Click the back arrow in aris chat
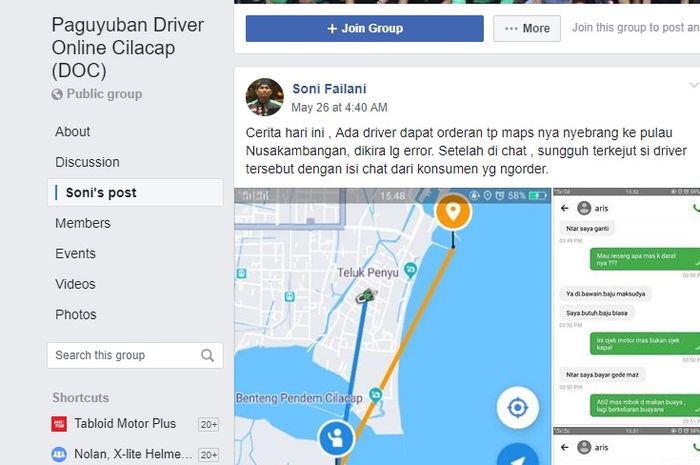The image size is (700, 465). pos(565,208)
